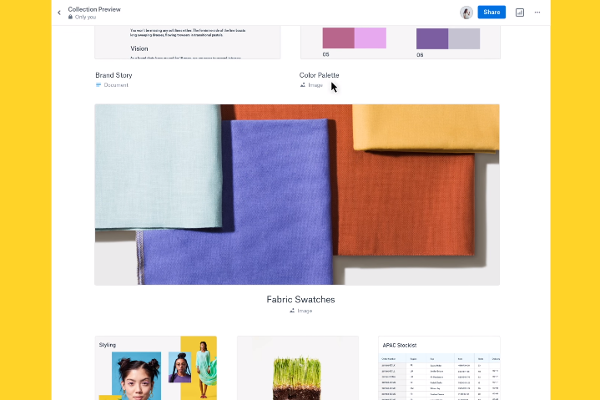Open the large Fabric Swatches image

tap(297, 194)
